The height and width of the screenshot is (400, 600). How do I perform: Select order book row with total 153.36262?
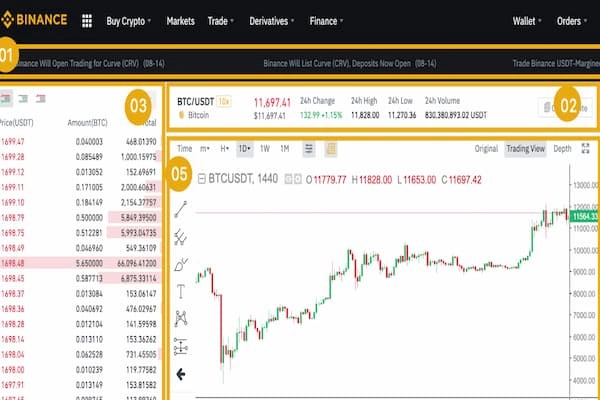pyautogui.click(x=80, y=339)
